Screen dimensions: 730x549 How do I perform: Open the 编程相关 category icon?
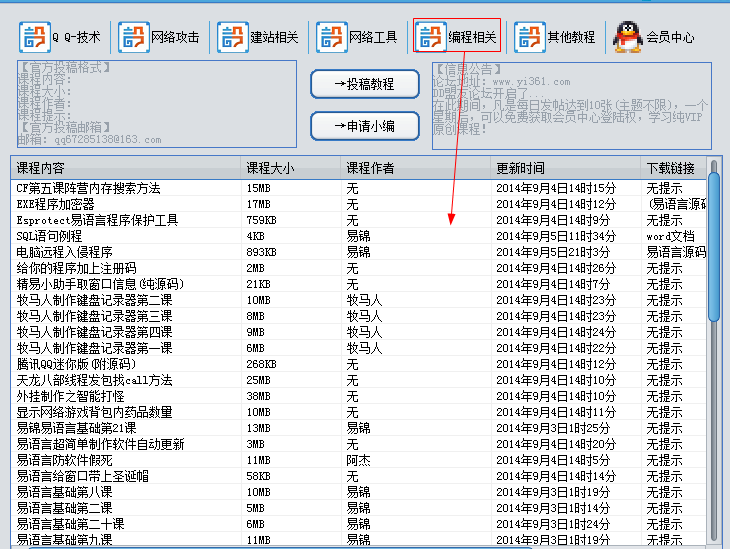[431, 37]
